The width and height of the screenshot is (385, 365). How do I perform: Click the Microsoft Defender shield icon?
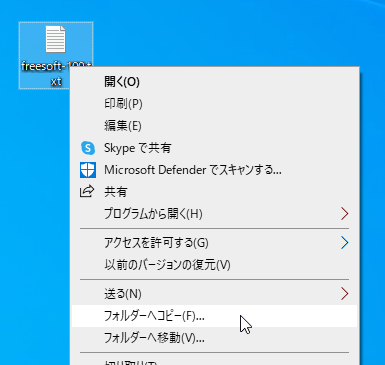88,170
